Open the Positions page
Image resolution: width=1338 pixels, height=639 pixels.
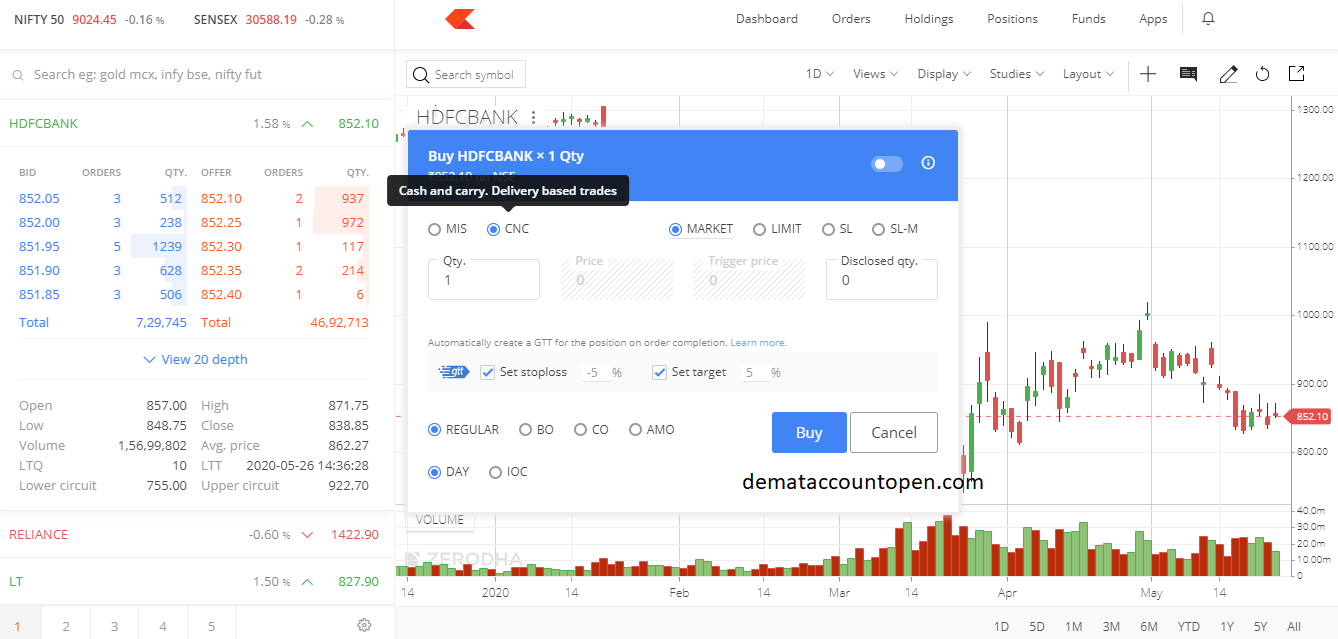(x=1012, y=19)
